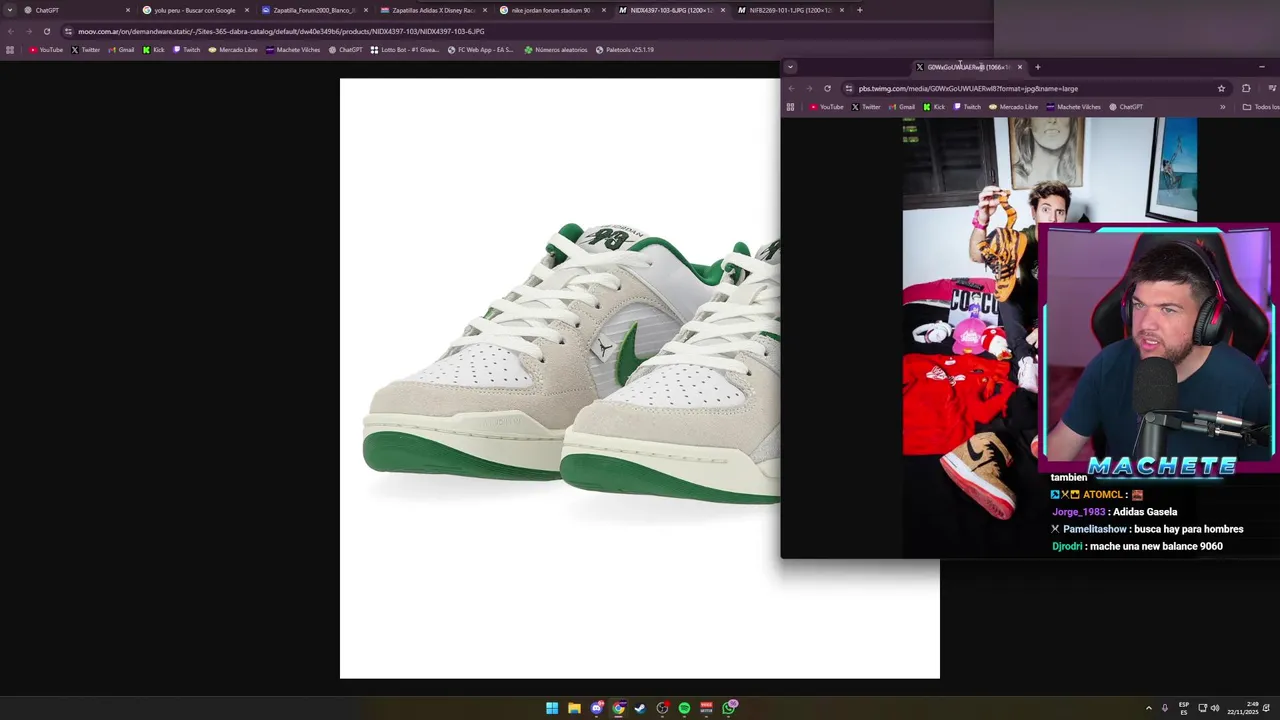Viewport: 1280px width, 720px height.
Task: Close the 'yolu peru' Google search tab
Action: [x=247, y=10]
